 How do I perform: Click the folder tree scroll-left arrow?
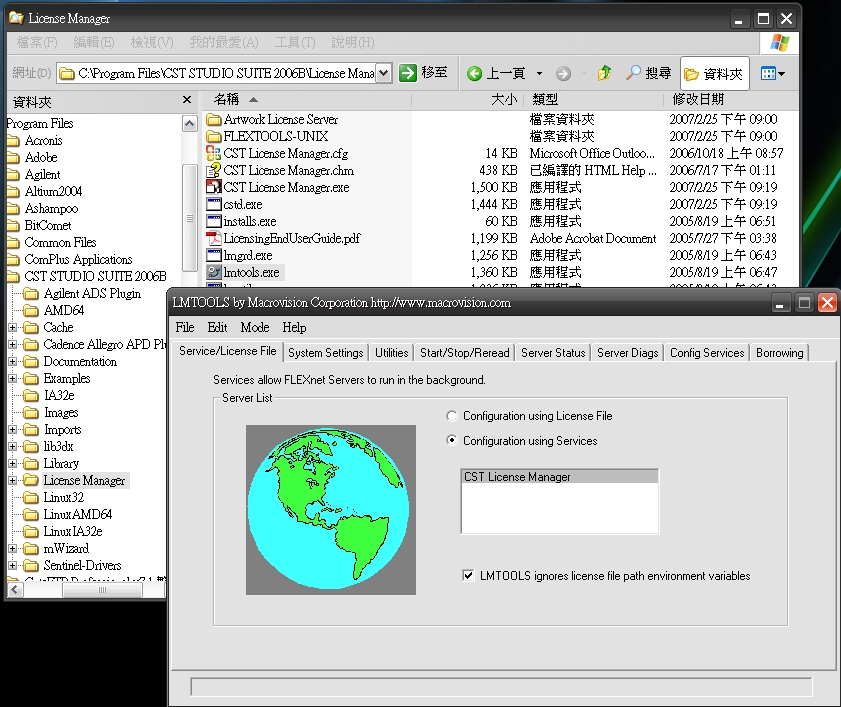14,590
